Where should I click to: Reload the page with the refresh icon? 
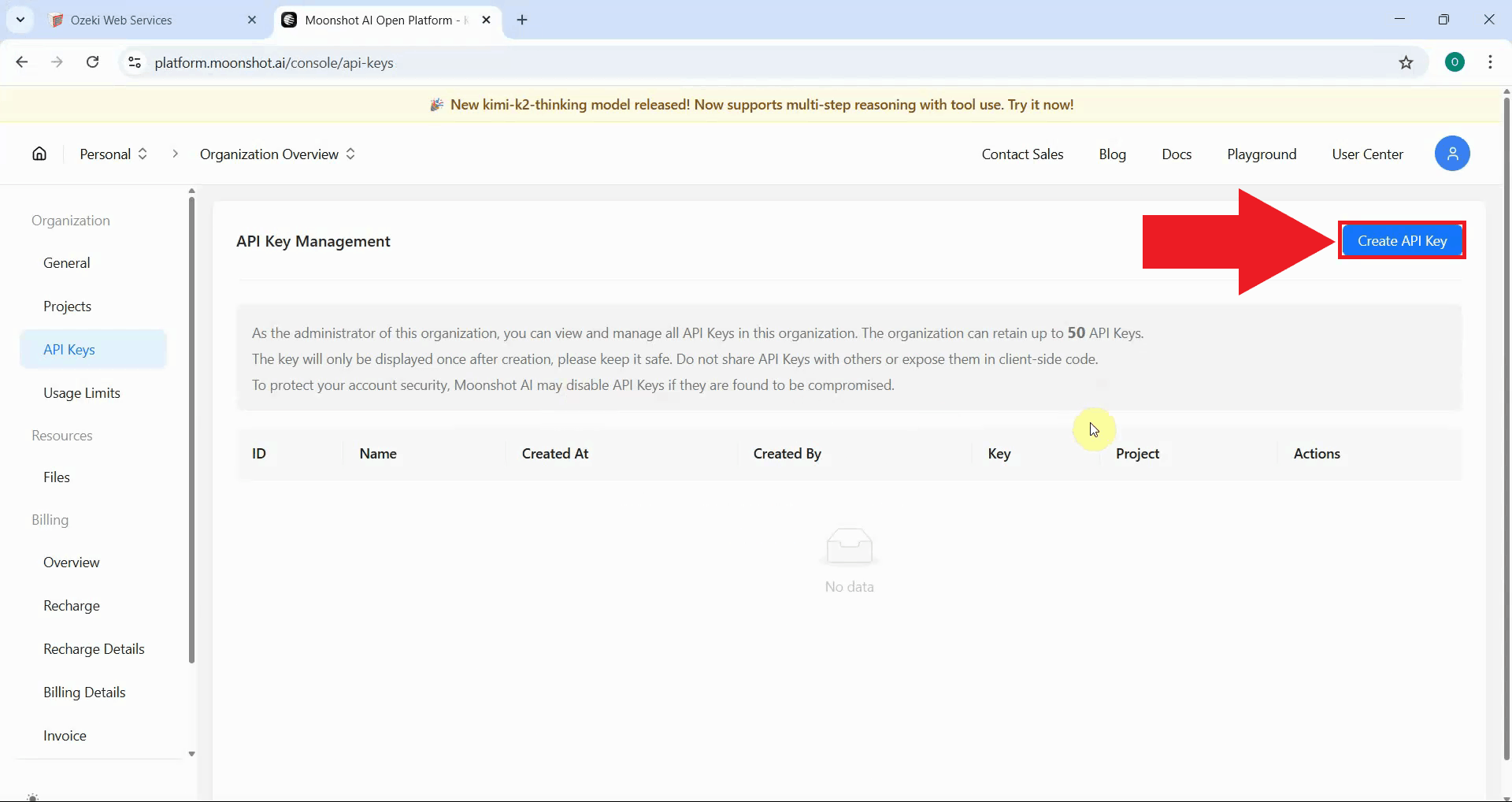point(92,62)
